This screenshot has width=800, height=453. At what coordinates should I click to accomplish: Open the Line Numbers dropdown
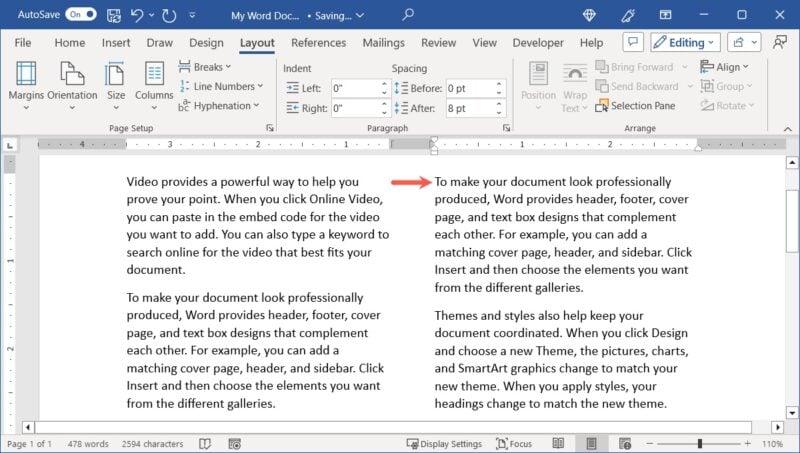tap(221, 86)
